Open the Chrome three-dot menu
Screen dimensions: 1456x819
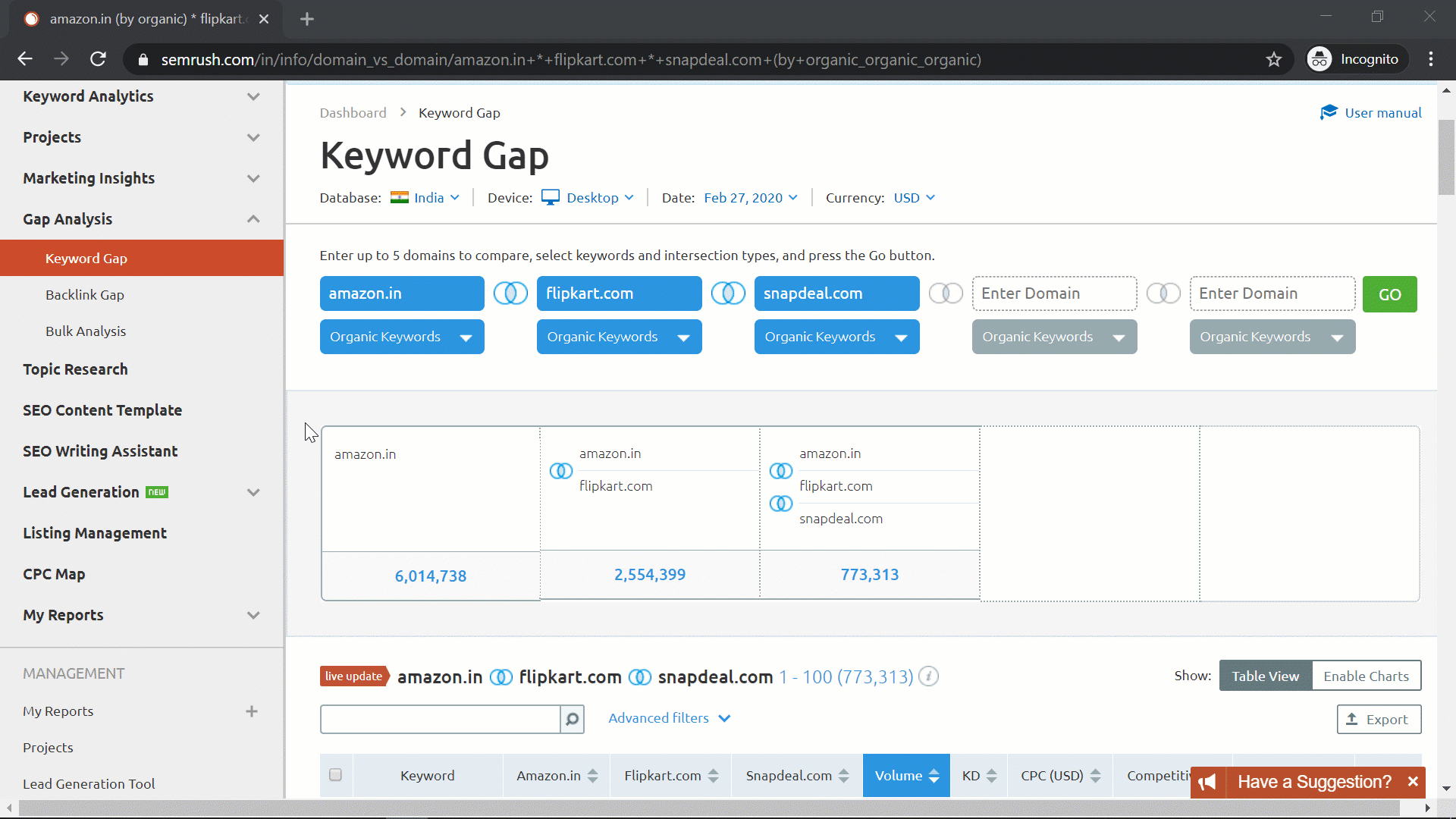1431,59
